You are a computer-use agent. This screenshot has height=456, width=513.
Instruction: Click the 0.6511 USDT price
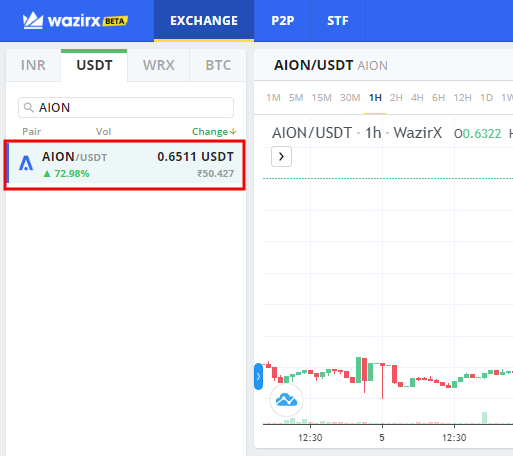coord(195,157)
